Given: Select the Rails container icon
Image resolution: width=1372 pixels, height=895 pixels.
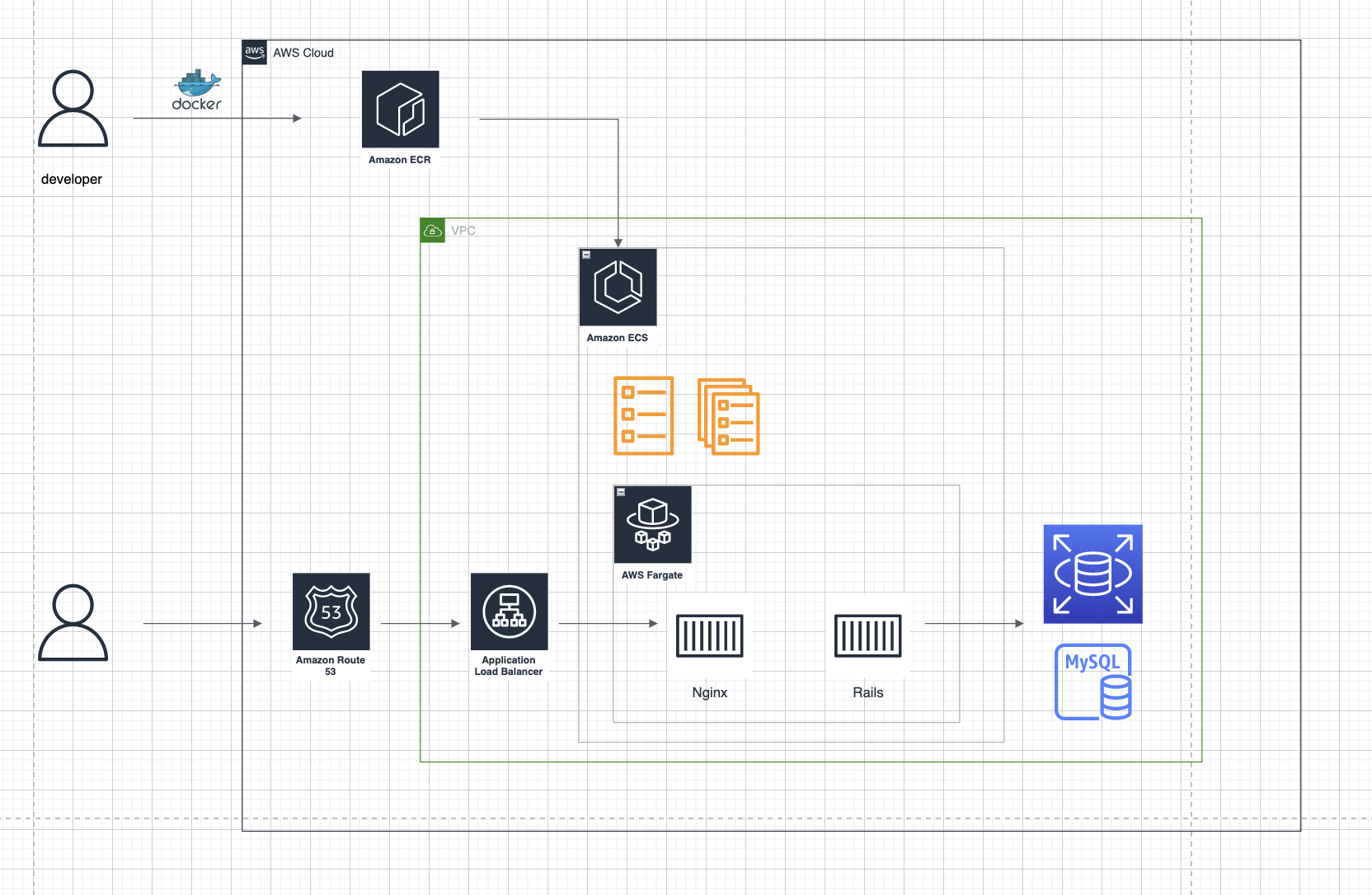Looking at the screenshot, I should coord(868,635).
